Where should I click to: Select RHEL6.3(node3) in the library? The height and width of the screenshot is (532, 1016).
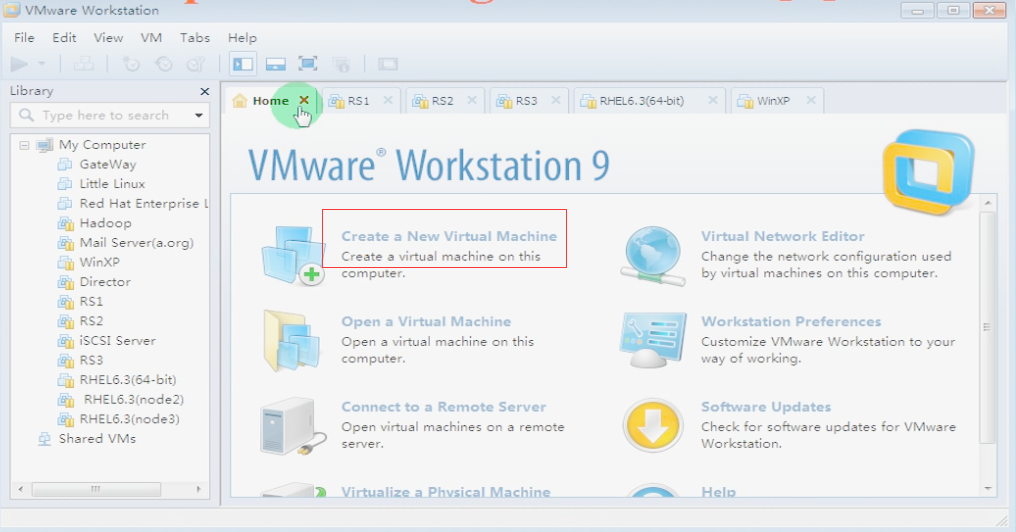130,419
